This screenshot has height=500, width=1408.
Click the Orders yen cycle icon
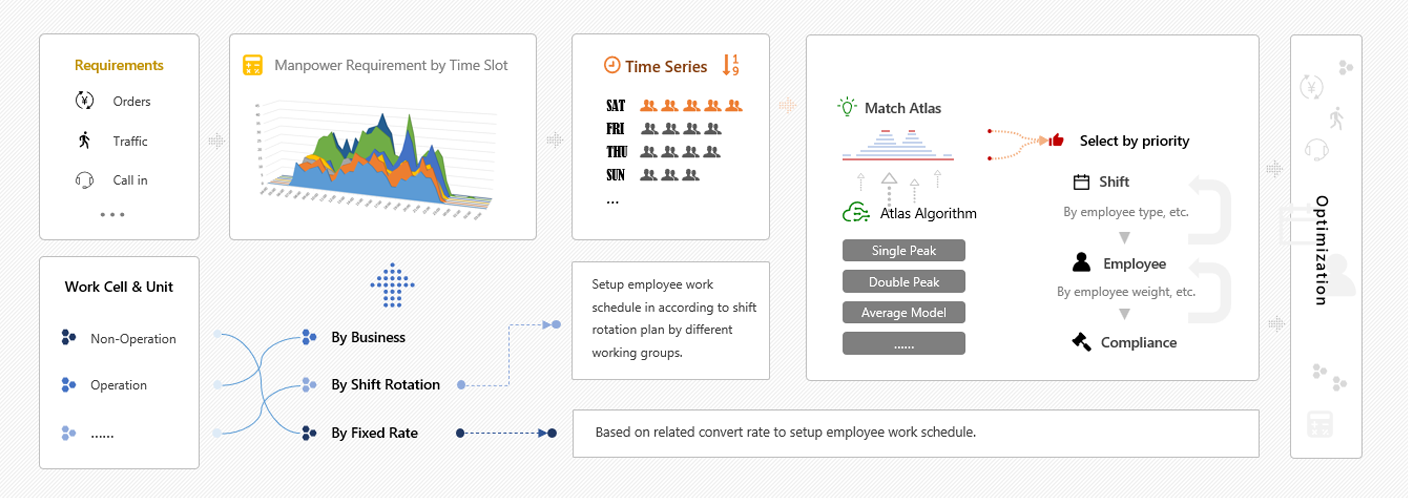coord(84,100)
